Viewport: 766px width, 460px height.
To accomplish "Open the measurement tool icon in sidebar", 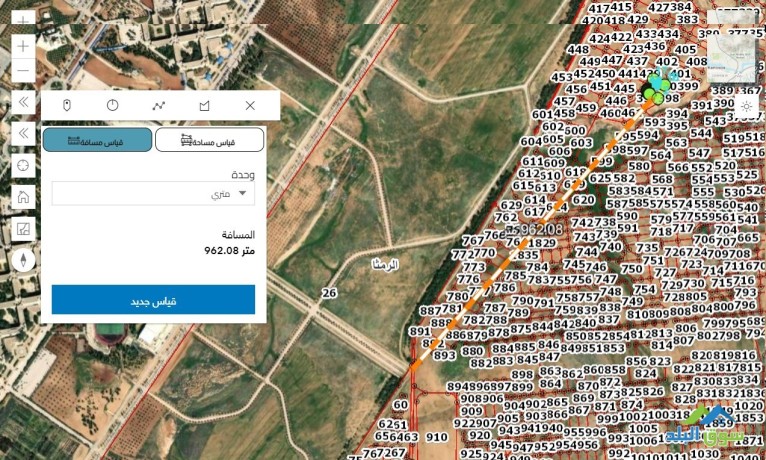I will [x=23, y=229].
